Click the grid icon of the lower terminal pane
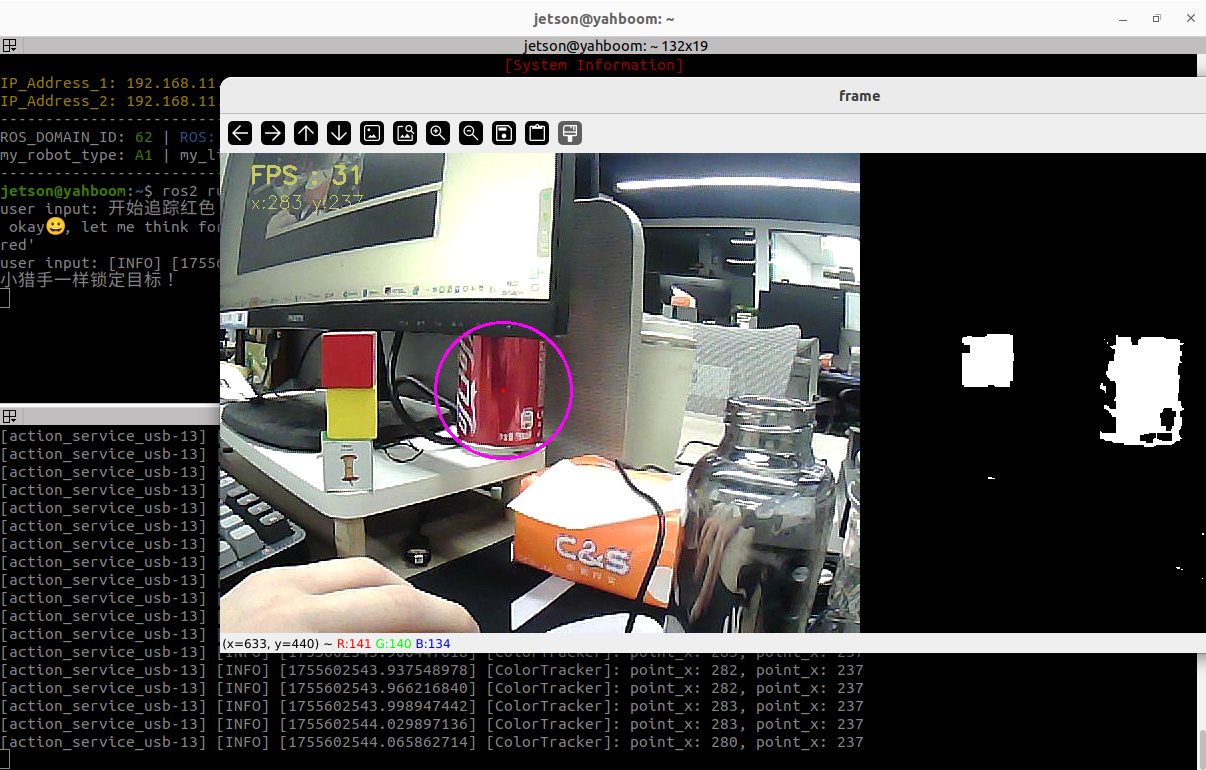The height and width of the screenshot is (770, 1206). (x=9, y=415)
